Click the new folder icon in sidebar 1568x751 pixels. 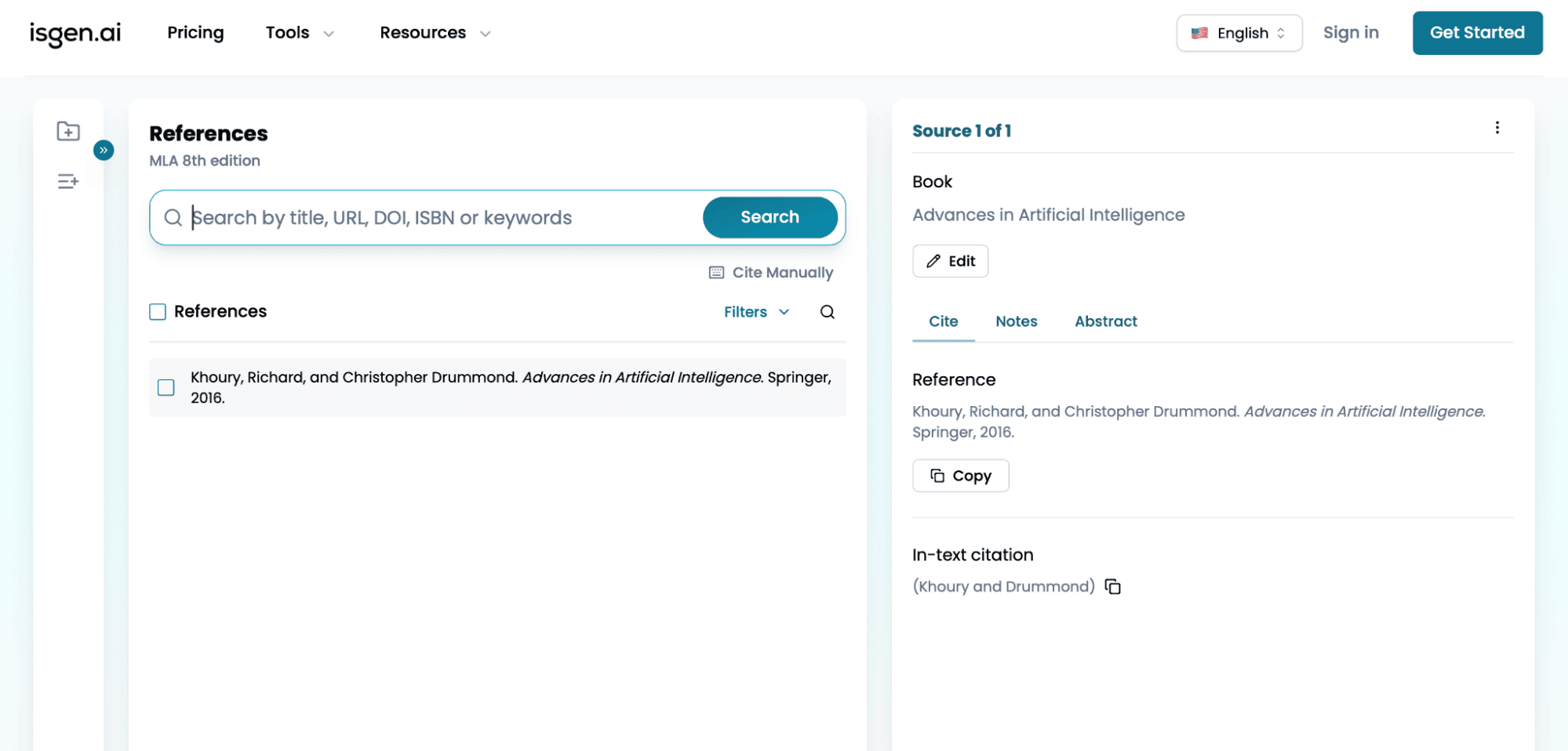(x=68, y=131)
